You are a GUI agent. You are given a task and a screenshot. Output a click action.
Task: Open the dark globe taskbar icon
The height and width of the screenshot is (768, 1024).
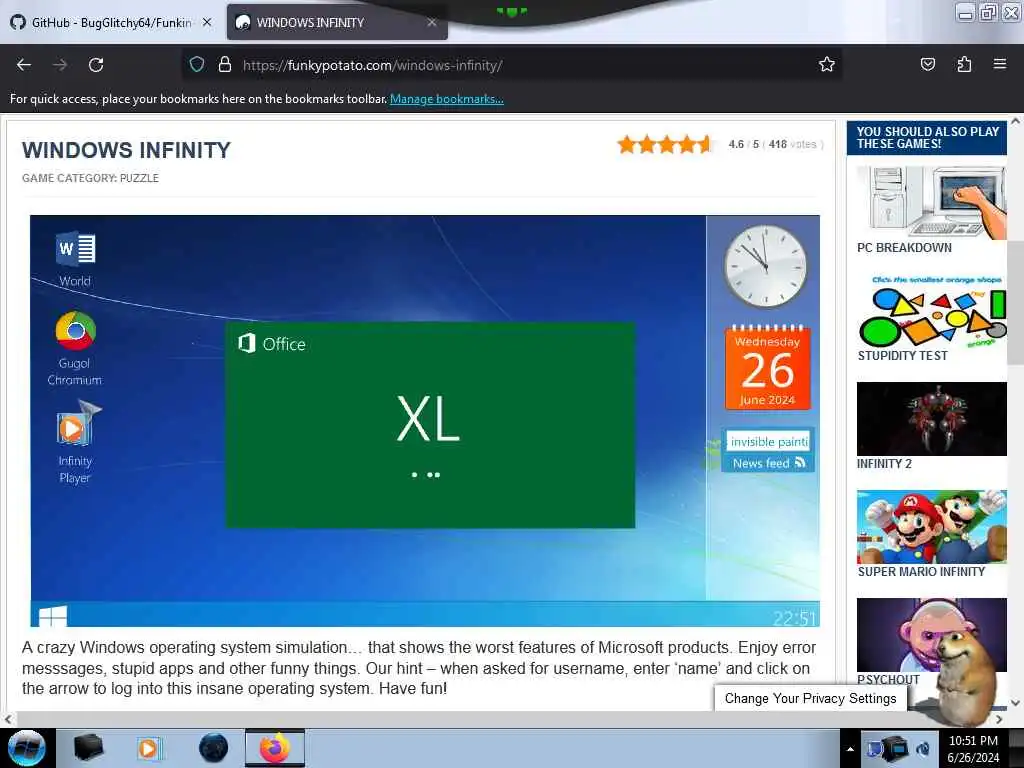pyautogui.click(x=214, y=748)
